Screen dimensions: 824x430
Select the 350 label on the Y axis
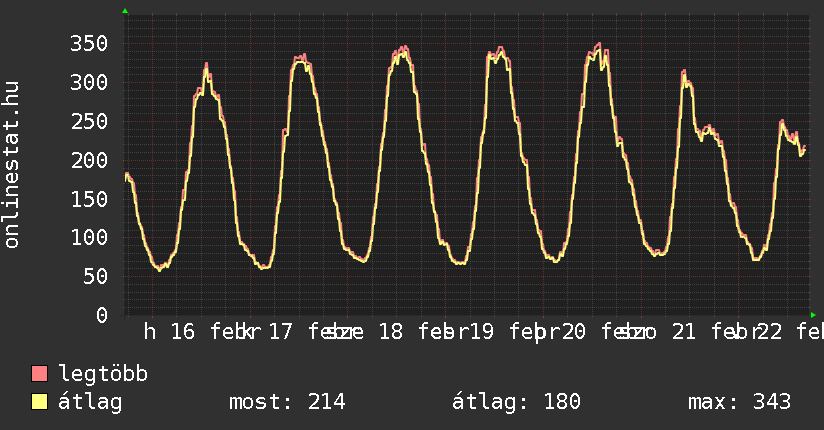pos(89,43)
